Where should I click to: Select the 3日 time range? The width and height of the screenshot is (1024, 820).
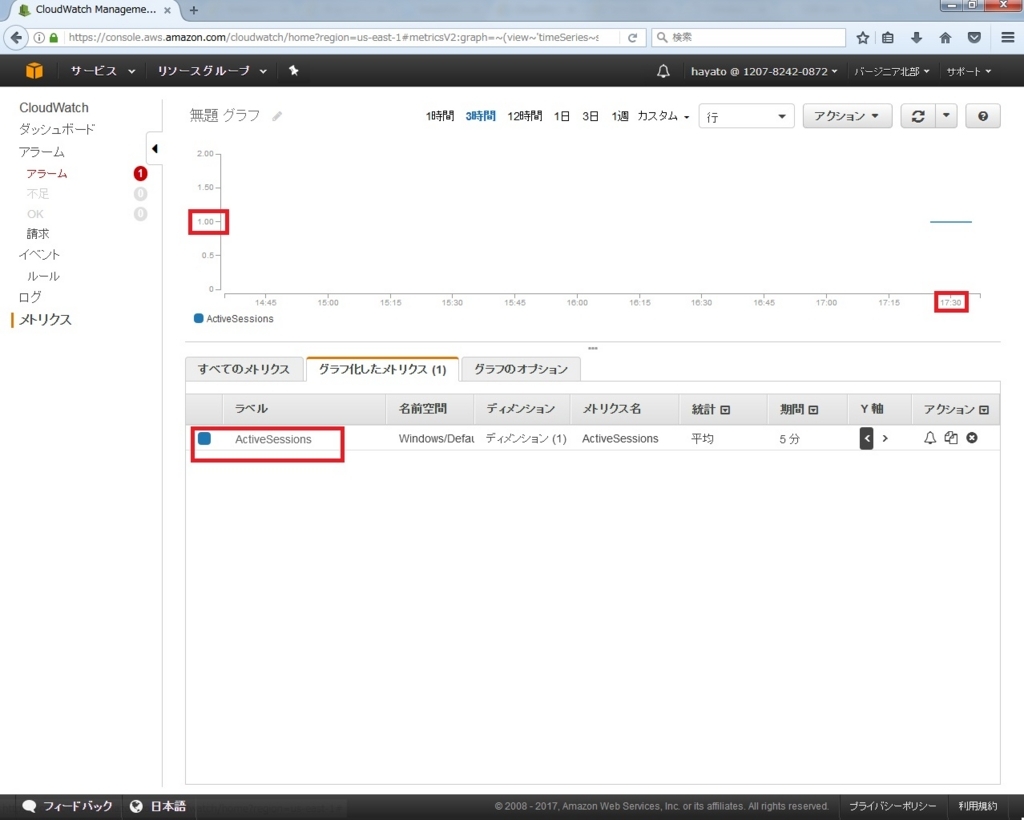tap(590, 116)
